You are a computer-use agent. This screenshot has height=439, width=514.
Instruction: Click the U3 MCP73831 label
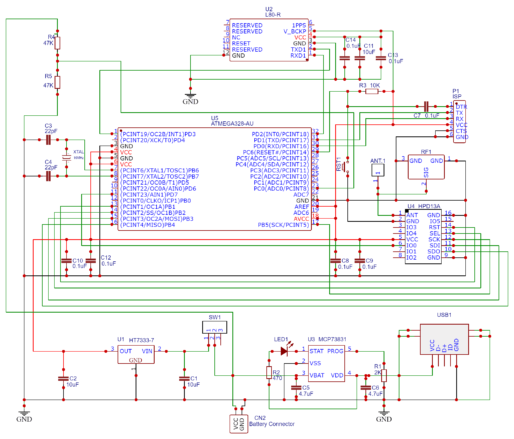327,339
